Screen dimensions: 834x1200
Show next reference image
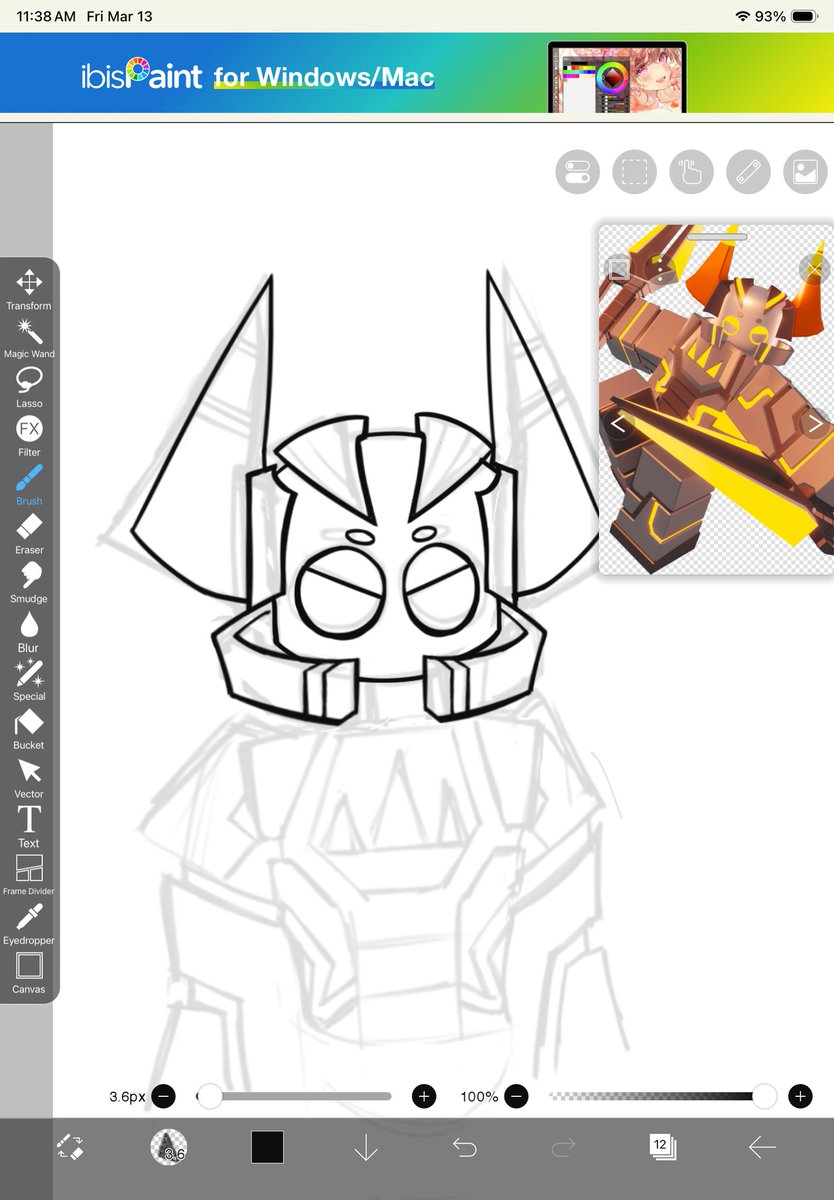(815, 424)
